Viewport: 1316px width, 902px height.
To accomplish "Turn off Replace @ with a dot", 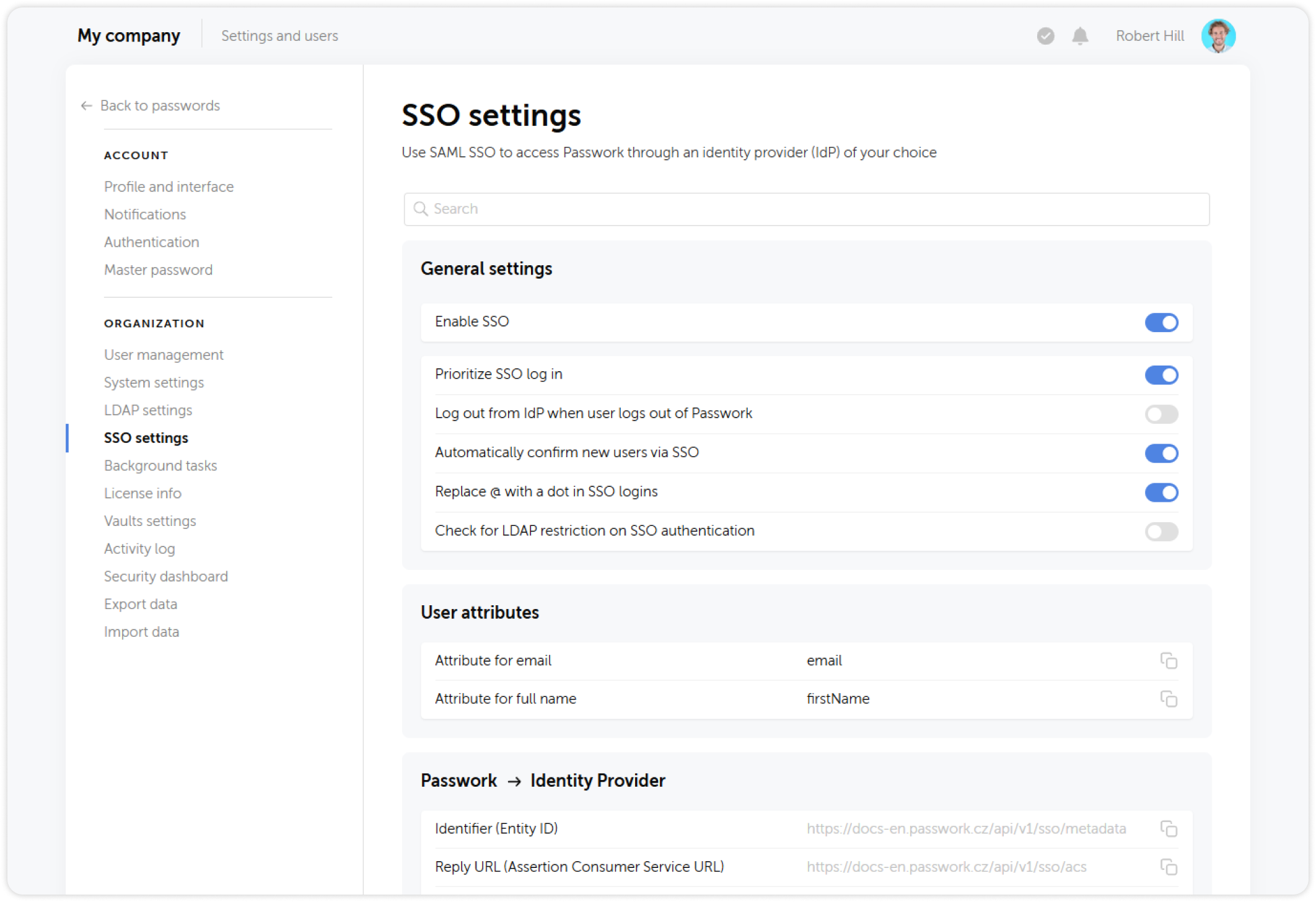I will coord(1162,492).
